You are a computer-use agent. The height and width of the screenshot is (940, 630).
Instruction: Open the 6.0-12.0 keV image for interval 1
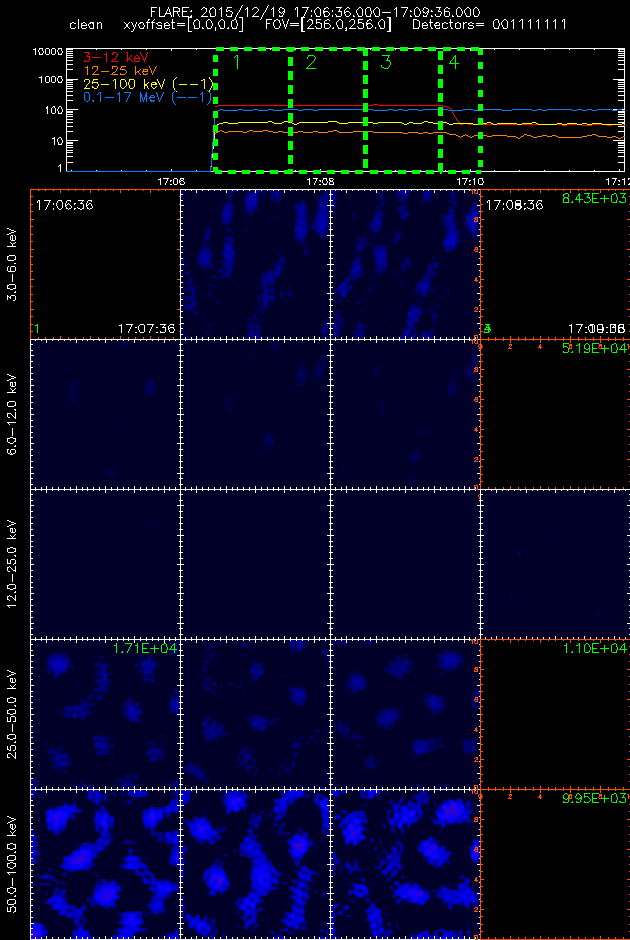(x=105, y=414)
